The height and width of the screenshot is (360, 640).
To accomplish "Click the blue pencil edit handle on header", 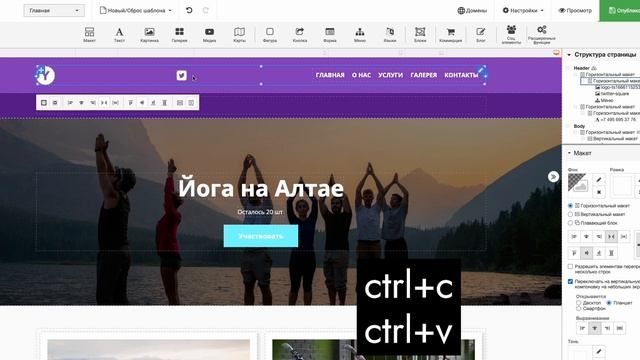I will (482, 70).
